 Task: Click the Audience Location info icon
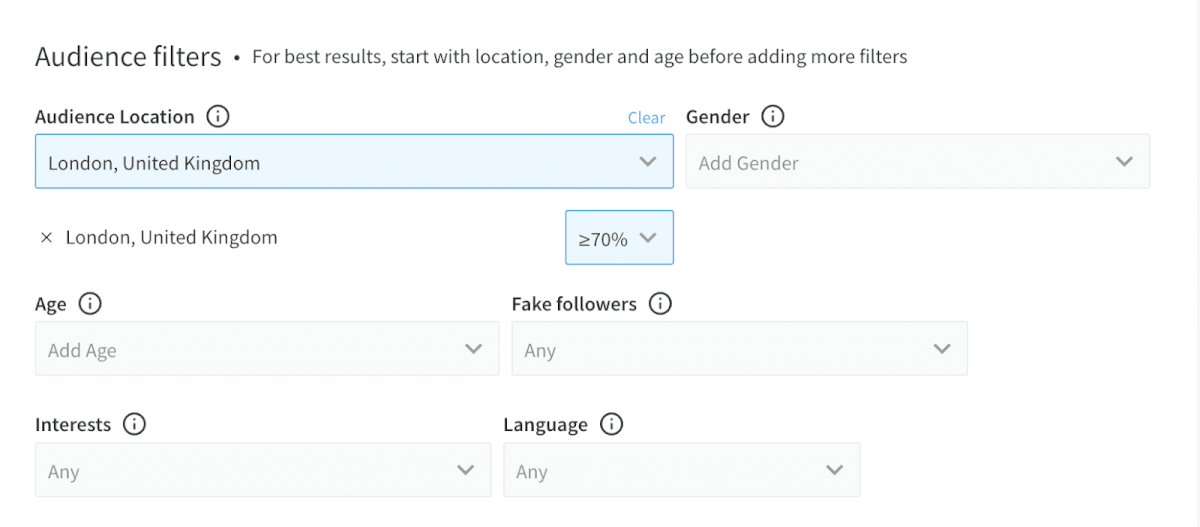pyautogui.click(x=217, y=116)
